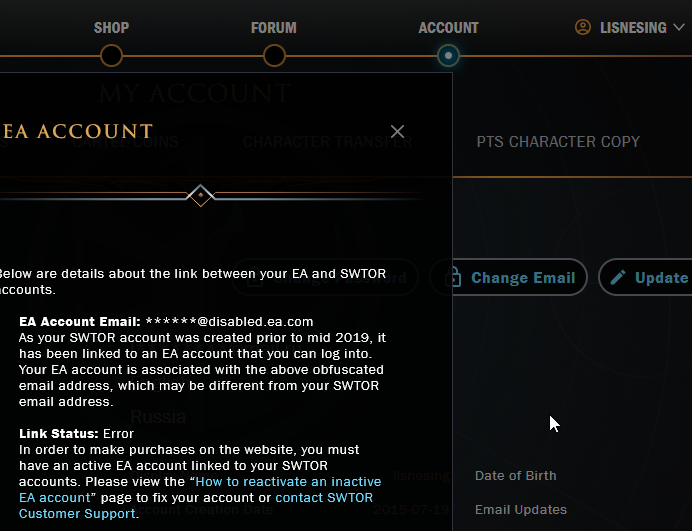This screenshot has width=692, height=531.
Task: Go to the FORUM navigation item
Action: pos(274,28)
